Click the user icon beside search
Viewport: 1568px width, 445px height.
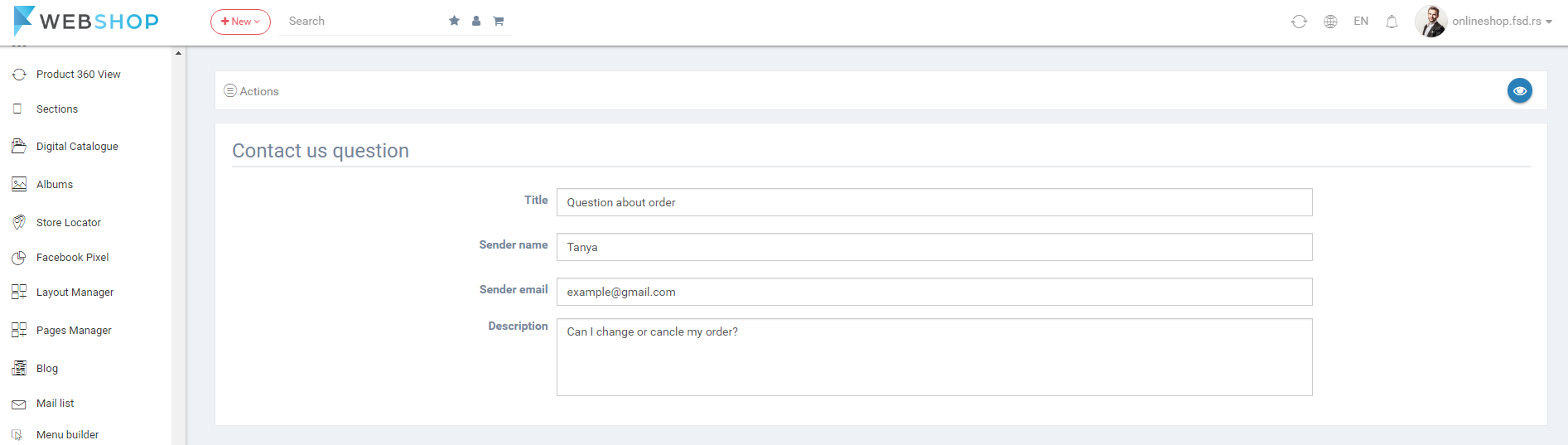476,21
